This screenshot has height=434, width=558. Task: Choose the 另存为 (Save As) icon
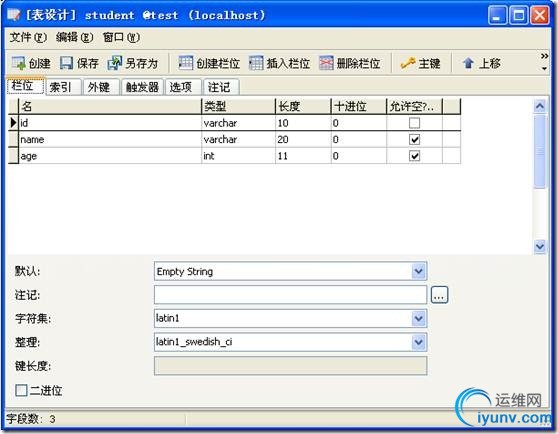(115, 63)
